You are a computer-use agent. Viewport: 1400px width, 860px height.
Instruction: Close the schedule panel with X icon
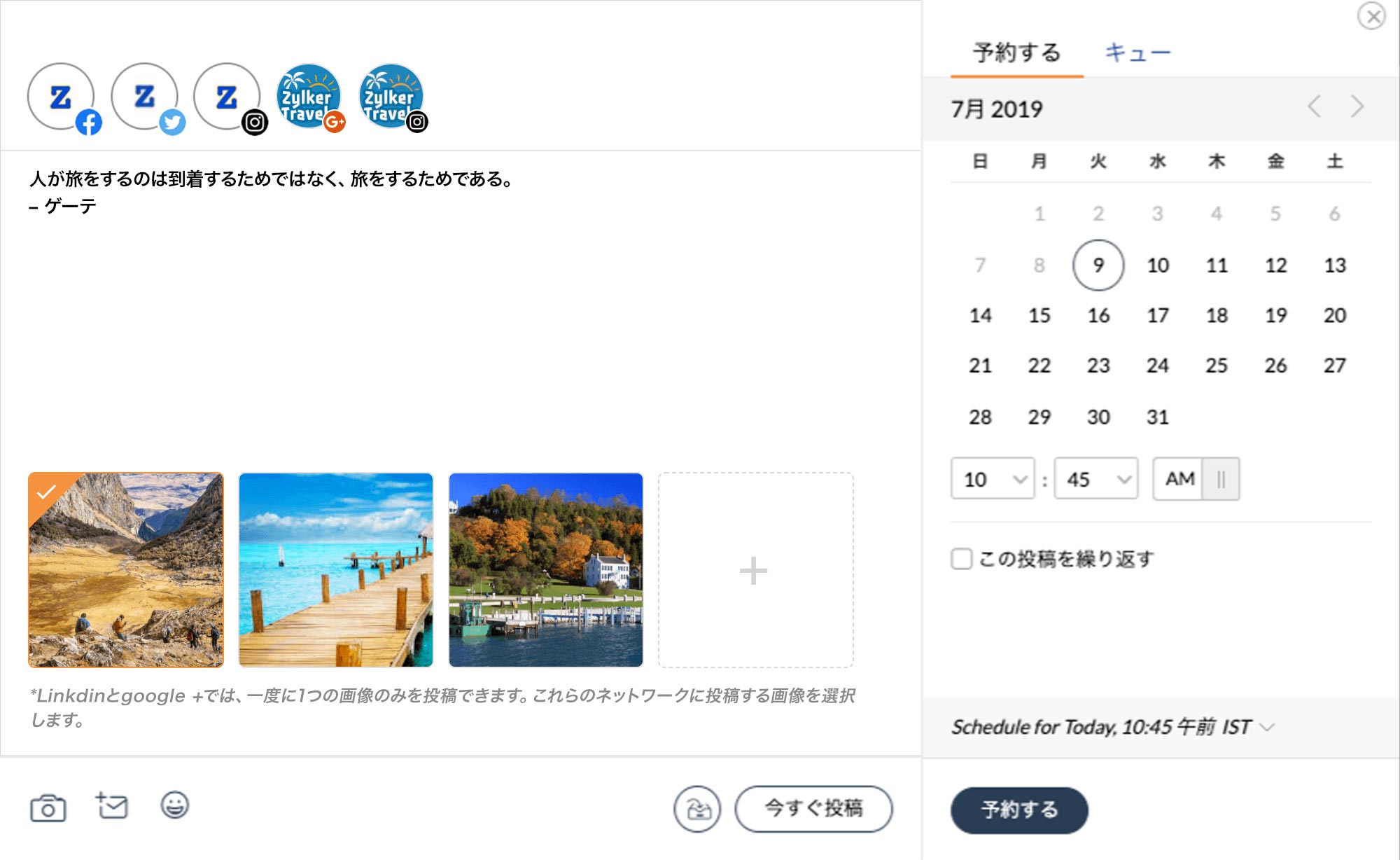(x=1371, y=15)
